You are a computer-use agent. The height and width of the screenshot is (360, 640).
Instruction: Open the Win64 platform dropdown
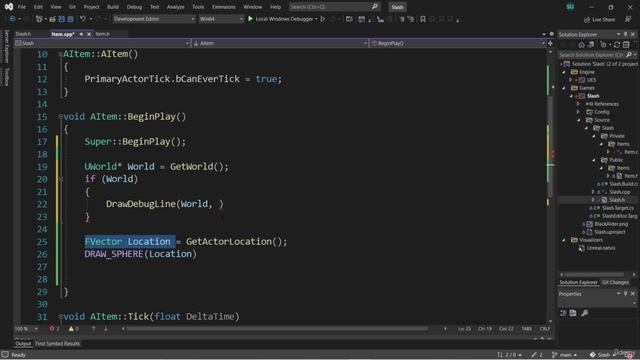(221, 19)
